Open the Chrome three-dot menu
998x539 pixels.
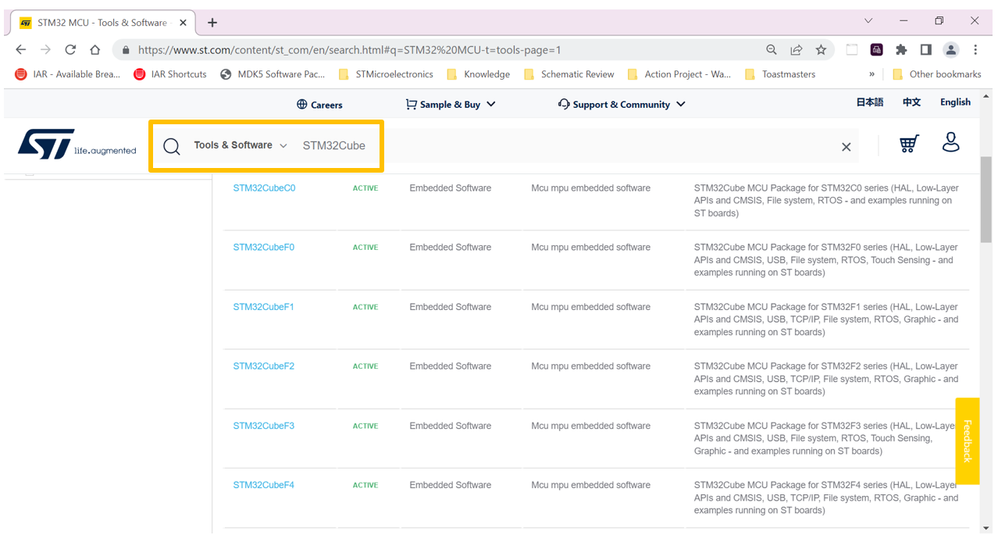(x=975, y=50)
